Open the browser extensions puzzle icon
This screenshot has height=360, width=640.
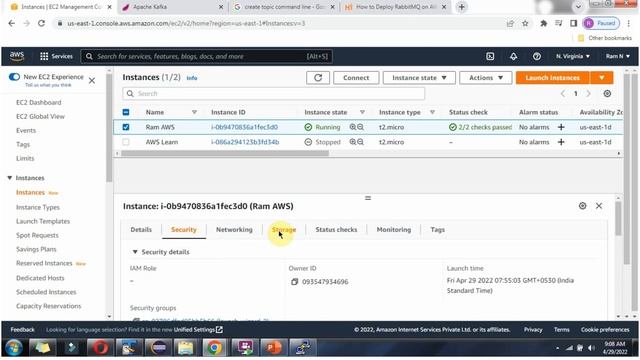click(543, 24)
